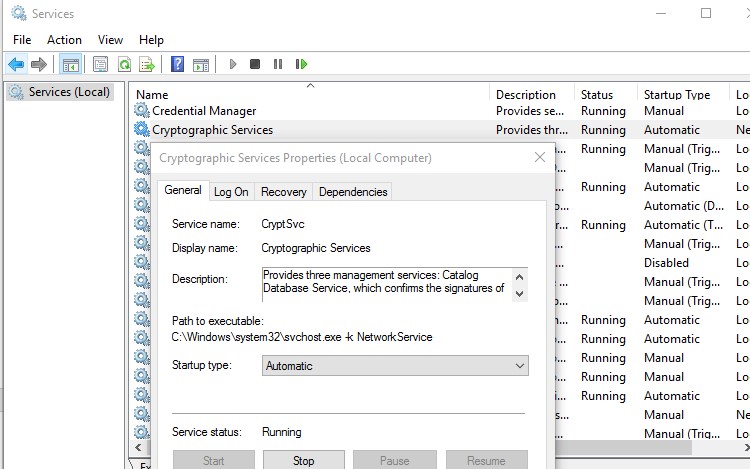The width and height of the screenshot is (750, 469).
Task: Switch to the Recovery tab
Action: coord(284,191)
